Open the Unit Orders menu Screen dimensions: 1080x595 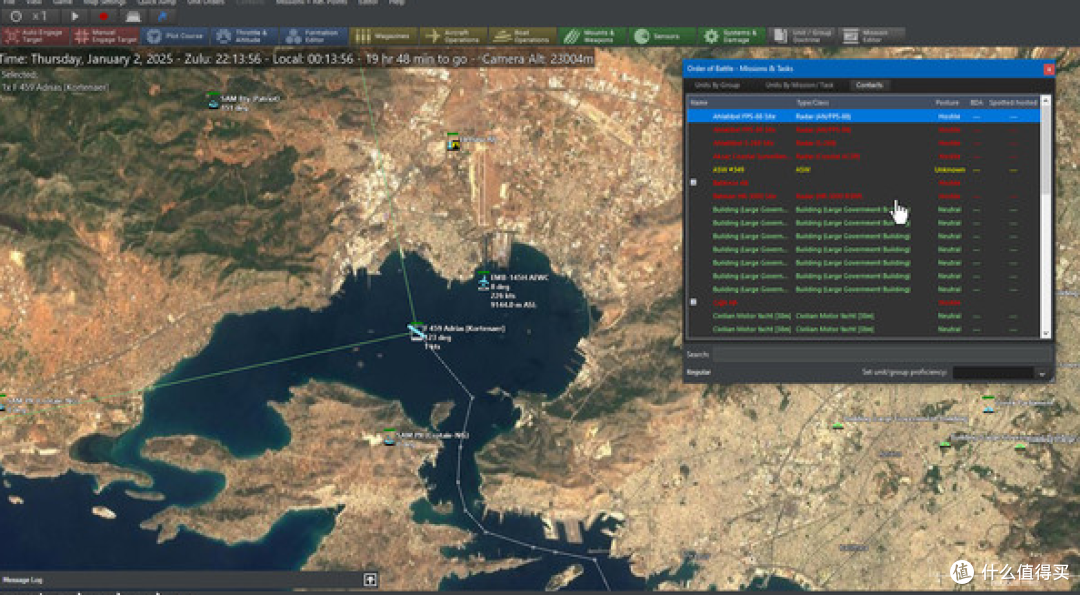(x=206, y=2)
